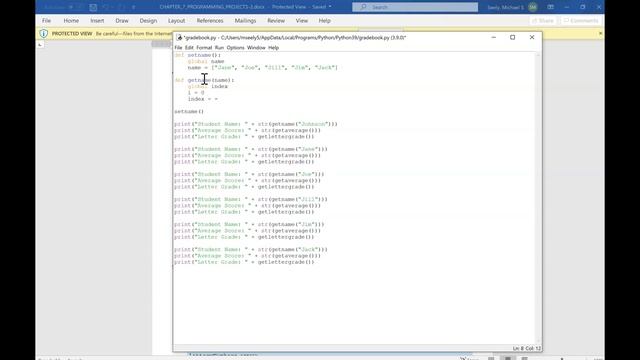Click the 'index = -' line
Screen dimensions: 640x360
(202, 99)
